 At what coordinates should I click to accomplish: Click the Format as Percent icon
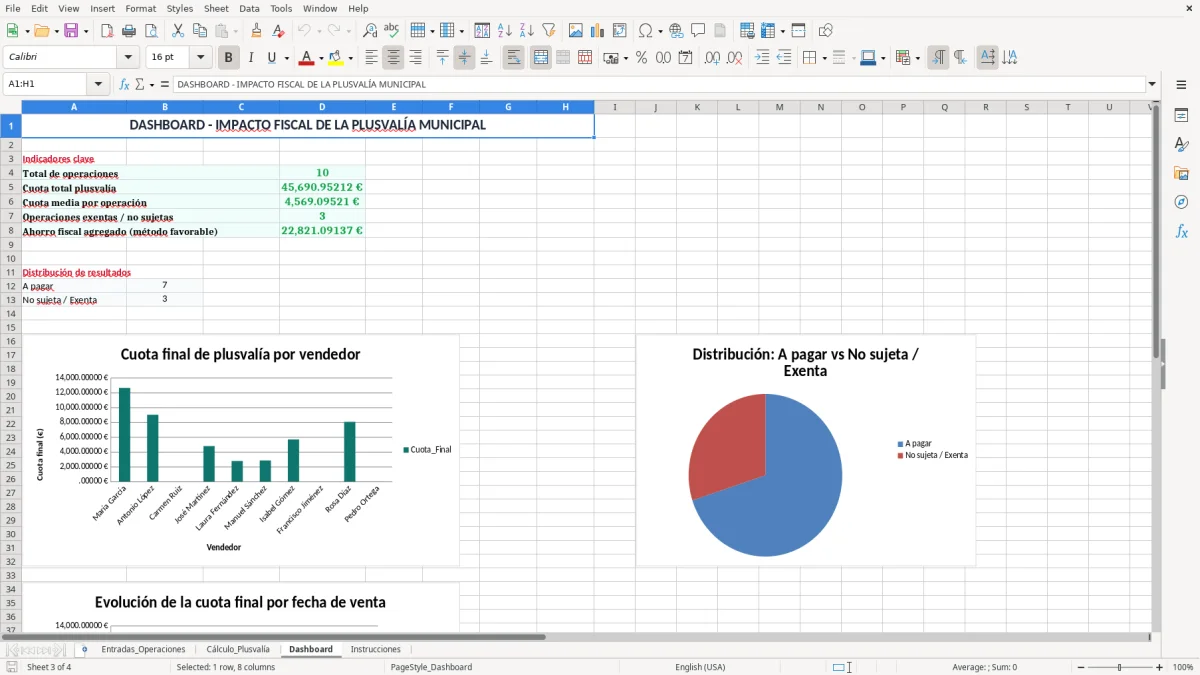(641, 58)
